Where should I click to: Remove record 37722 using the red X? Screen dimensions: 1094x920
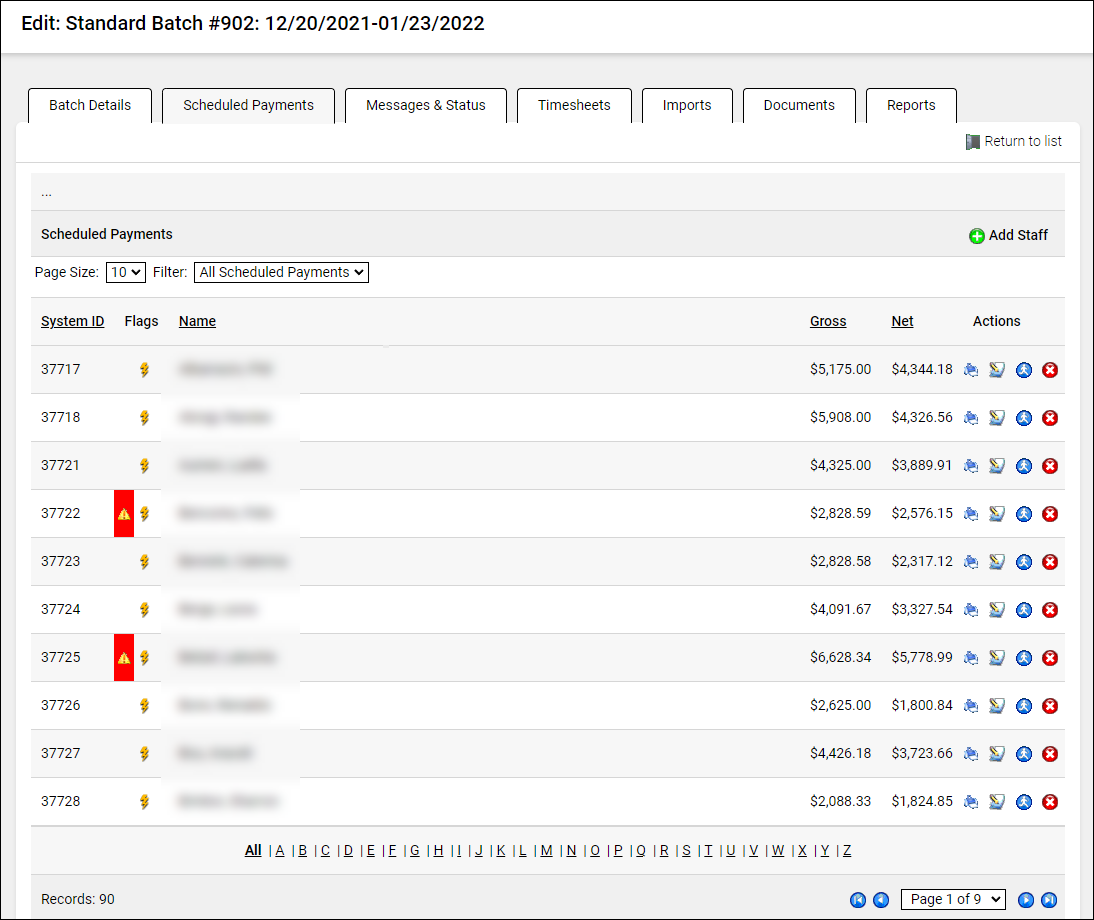click(1050, 513)
